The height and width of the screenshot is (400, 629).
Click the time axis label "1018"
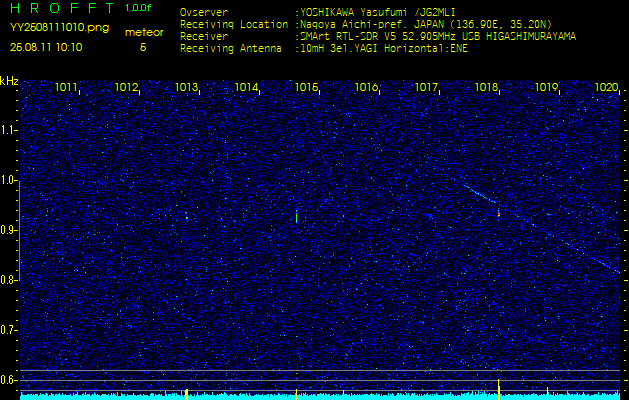(485, 87)
